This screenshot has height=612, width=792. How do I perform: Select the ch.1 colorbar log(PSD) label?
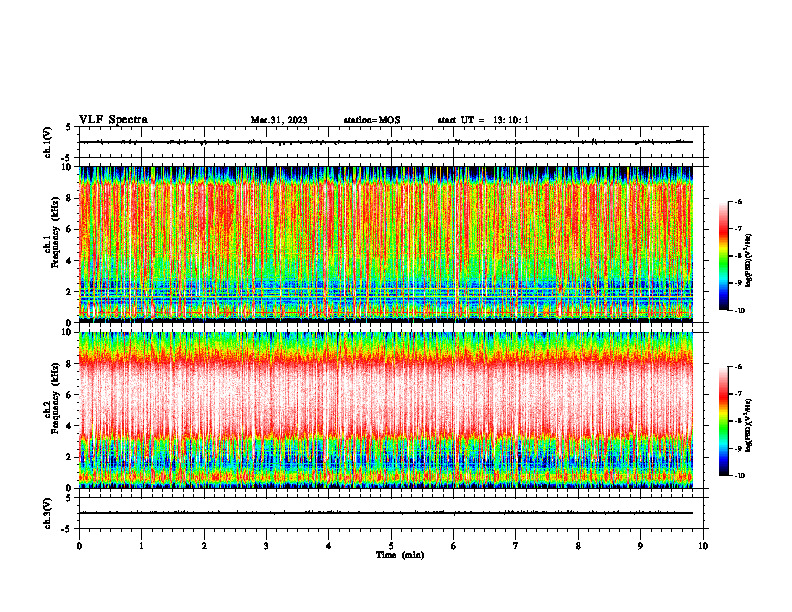click(x=749, y=261)
